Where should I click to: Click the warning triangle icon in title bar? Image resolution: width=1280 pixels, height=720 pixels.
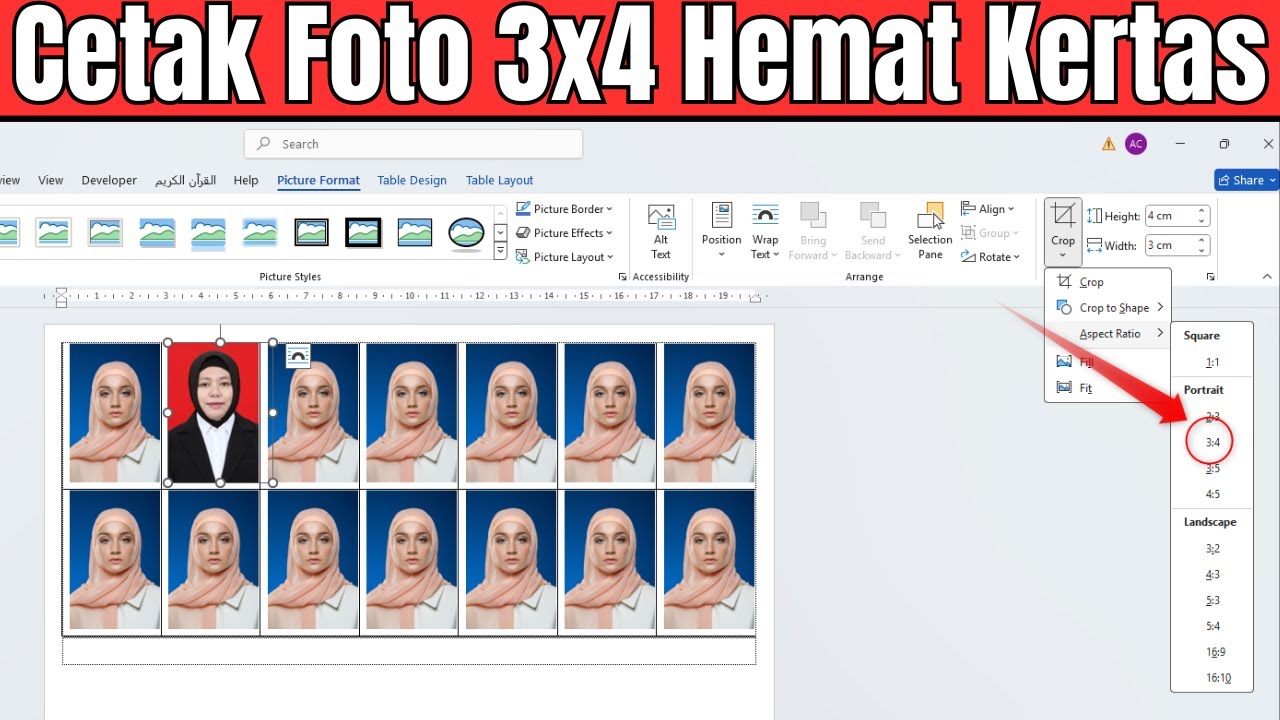[x=1108, y=144]
